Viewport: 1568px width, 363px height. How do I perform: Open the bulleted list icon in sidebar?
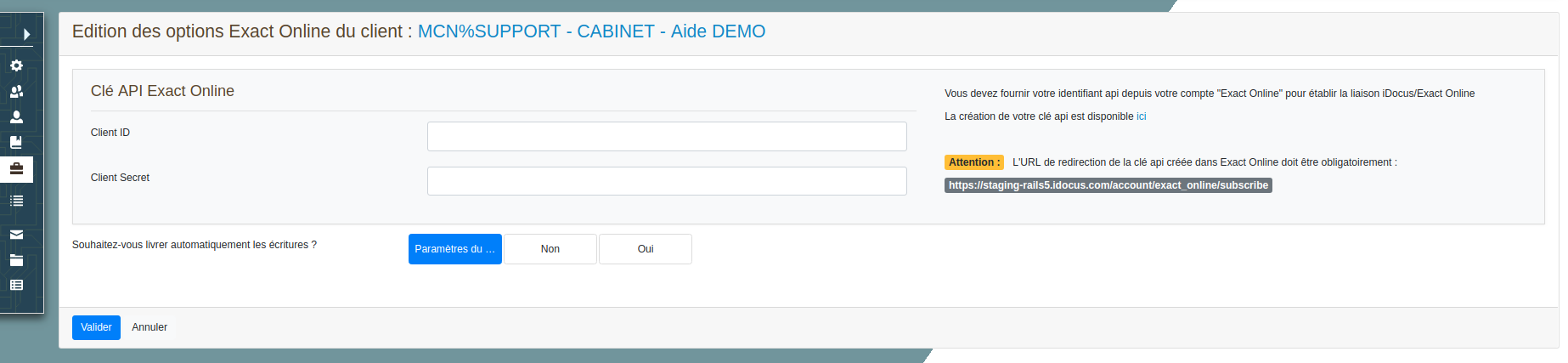pos(16,201)
